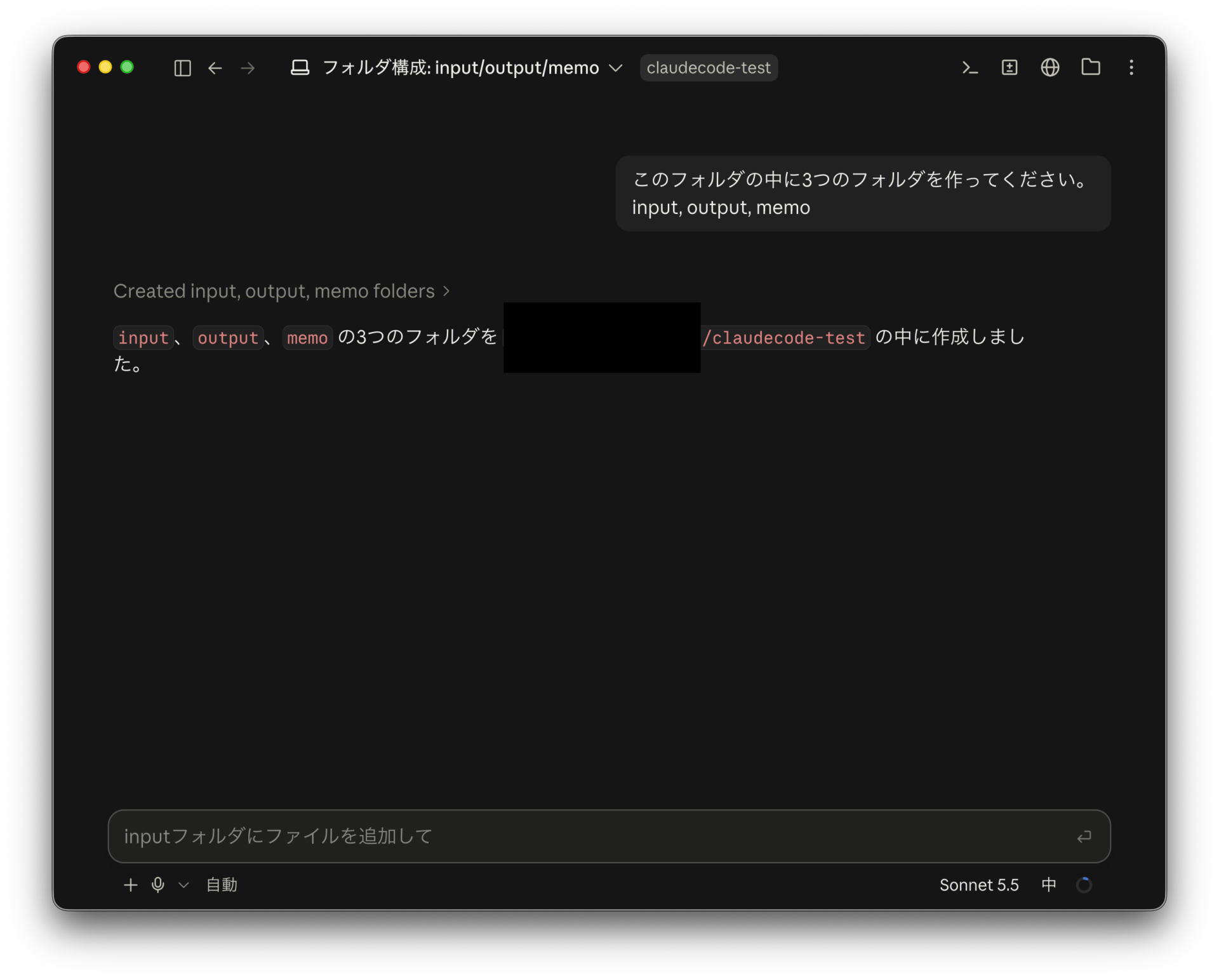Activate the microphone voice input
This screenshot has width=1219, height=980.
158,885
